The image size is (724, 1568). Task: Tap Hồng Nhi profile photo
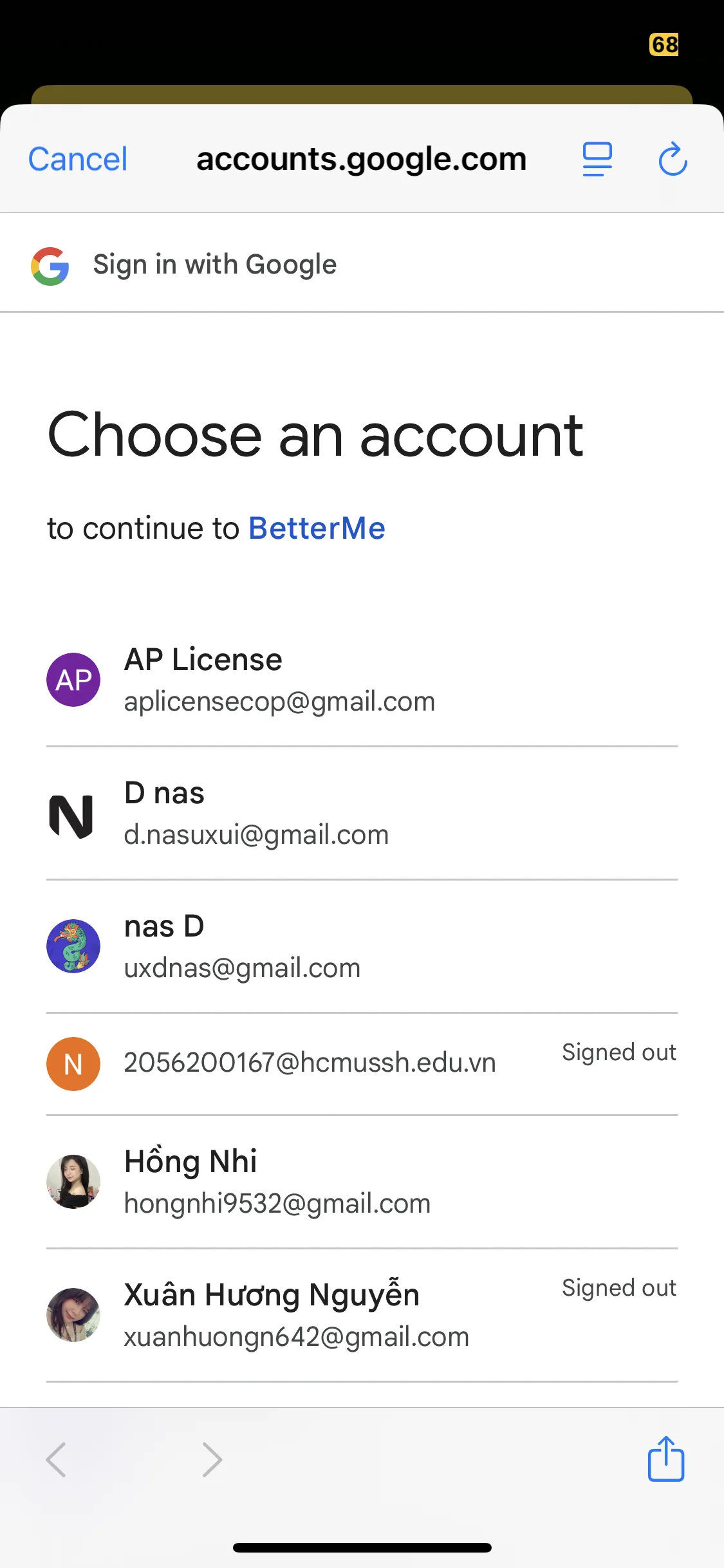coord(73,1182)
